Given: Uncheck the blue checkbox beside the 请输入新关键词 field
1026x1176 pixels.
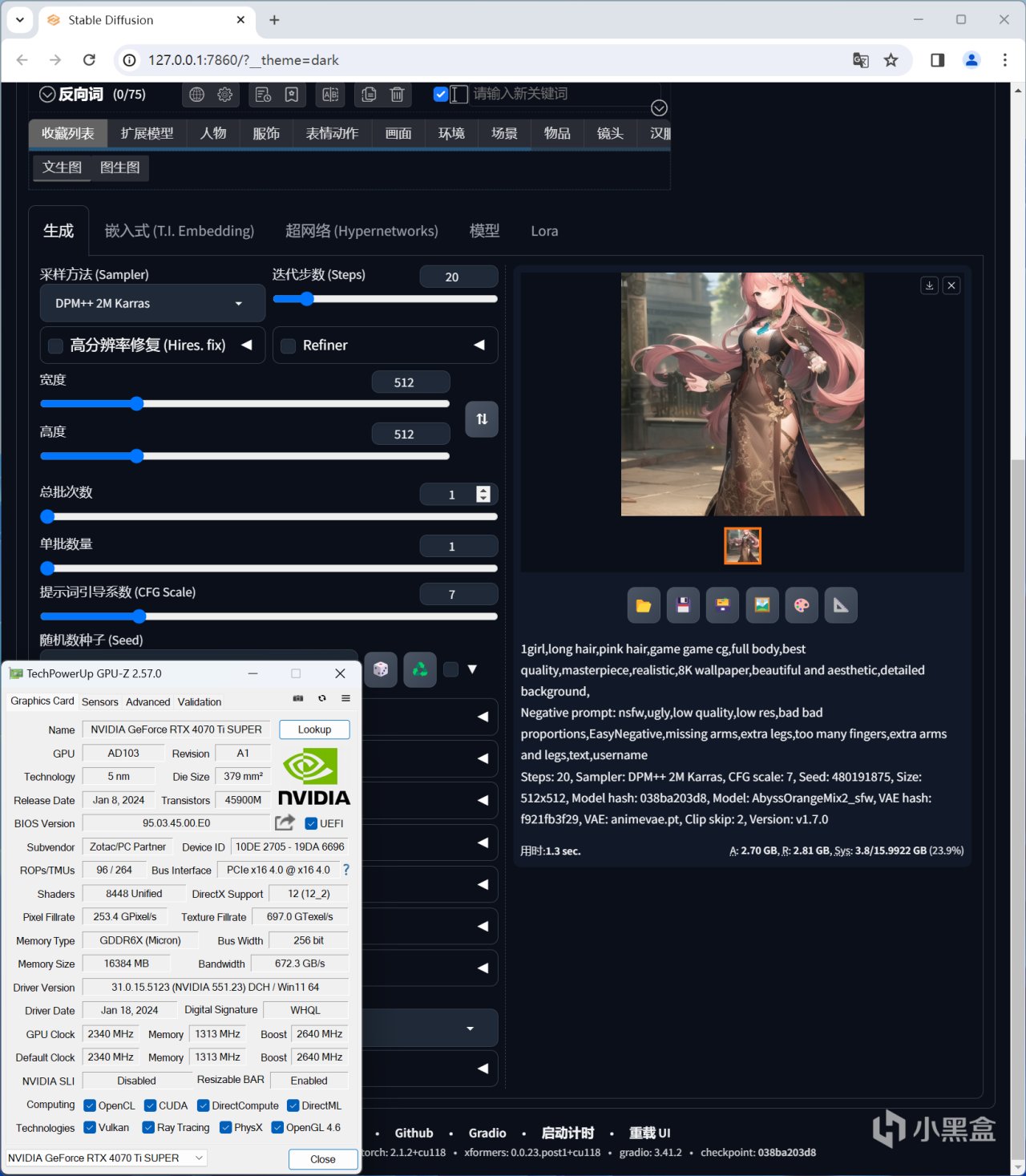Looking at the screenshot, I should pyautogui.click(x=440, y=94).
